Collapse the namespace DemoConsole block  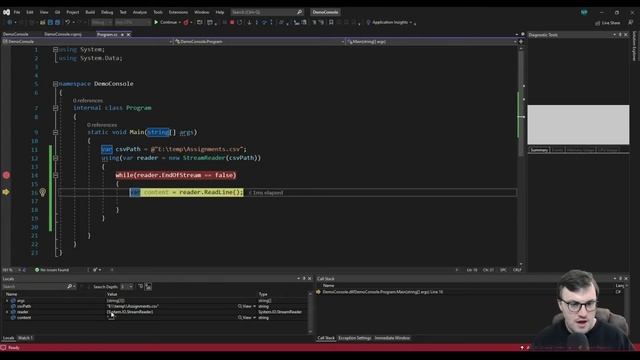(55, 84)
